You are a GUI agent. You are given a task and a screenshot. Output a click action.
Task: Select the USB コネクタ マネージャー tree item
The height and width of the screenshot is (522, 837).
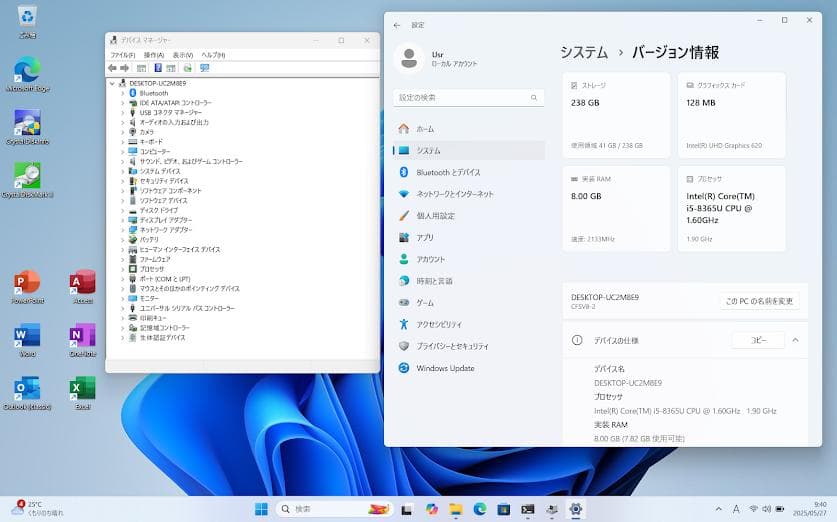coord(170,113)
